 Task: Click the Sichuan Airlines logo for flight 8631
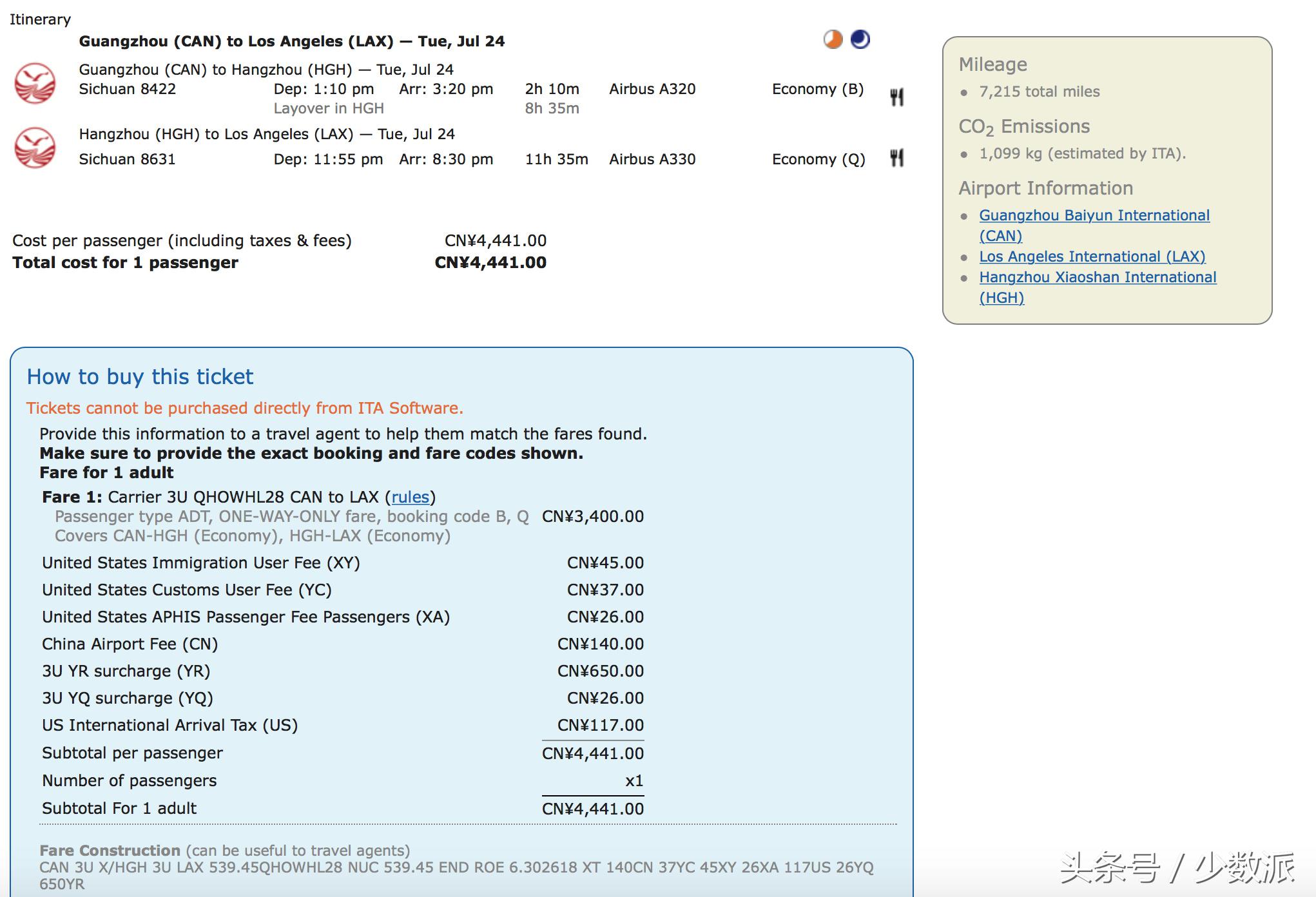(35, 148)
